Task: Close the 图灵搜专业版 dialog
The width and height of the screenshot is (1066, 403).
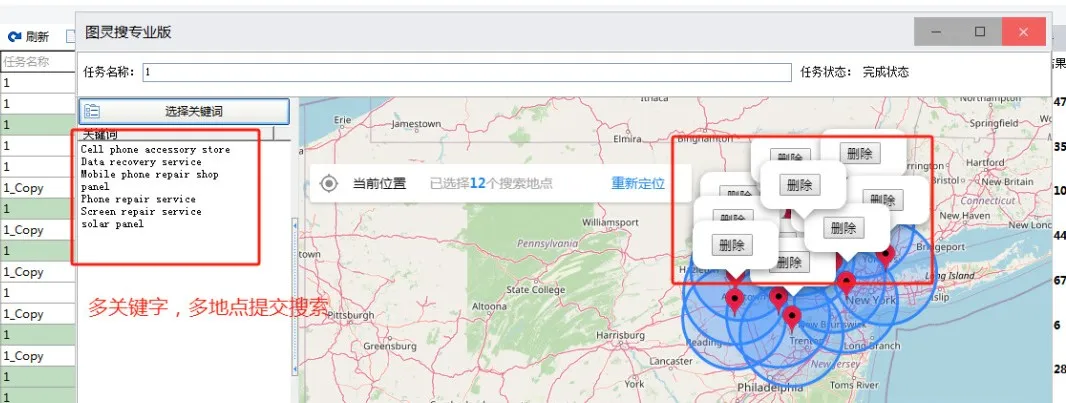Action: (1023, 32)
